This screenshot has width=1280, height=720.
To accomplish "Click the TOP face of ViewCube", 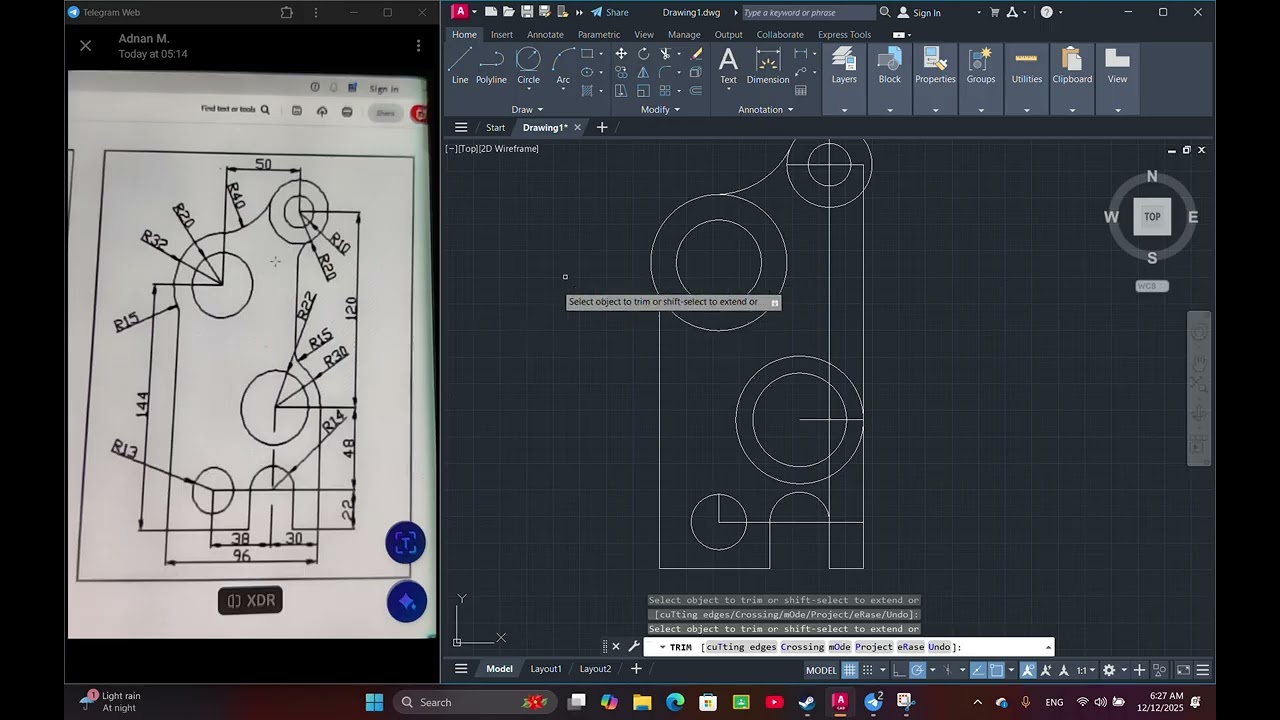I will [1152, 217].
